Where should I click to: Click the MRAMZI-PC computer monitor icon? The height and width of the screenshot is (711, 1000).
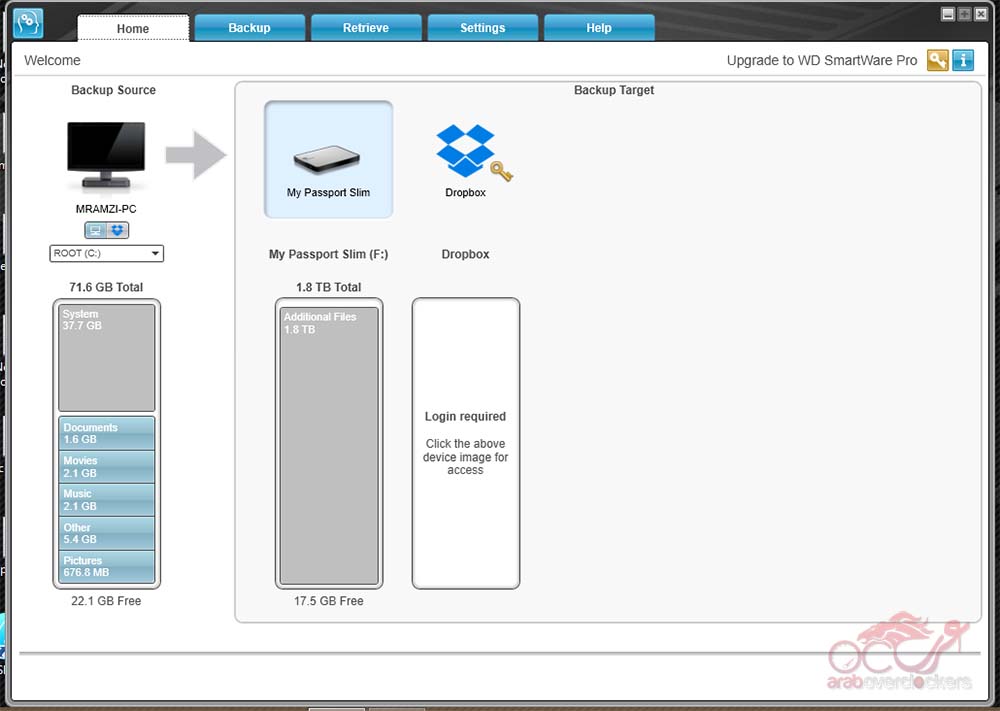coord(106,155)
